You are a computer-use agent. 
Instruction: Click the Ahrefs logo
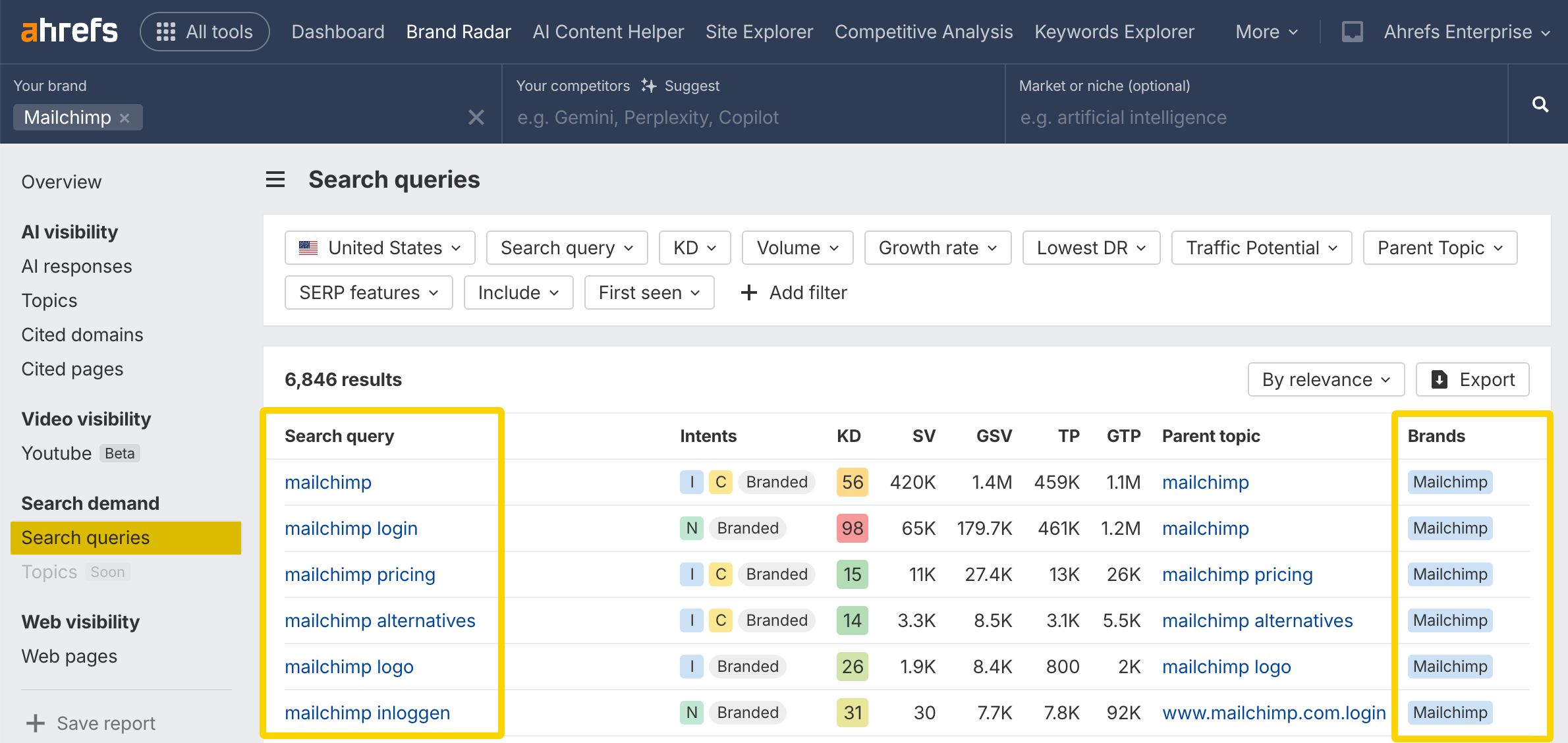(69, 31)
